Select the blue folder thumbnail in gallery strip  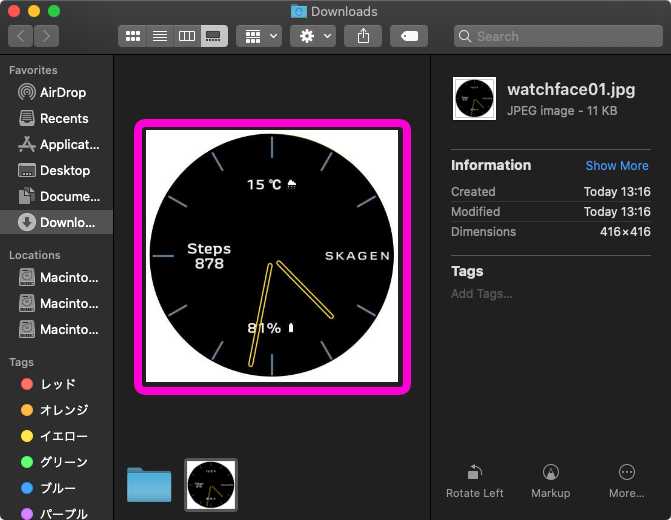click(149, 485)
